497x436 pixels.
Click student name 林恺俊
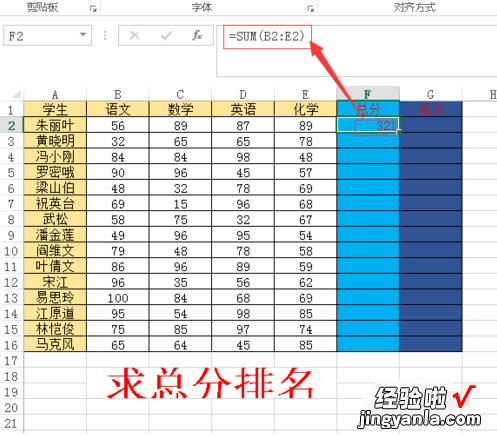pyautogui.click(x=55, y=329)
